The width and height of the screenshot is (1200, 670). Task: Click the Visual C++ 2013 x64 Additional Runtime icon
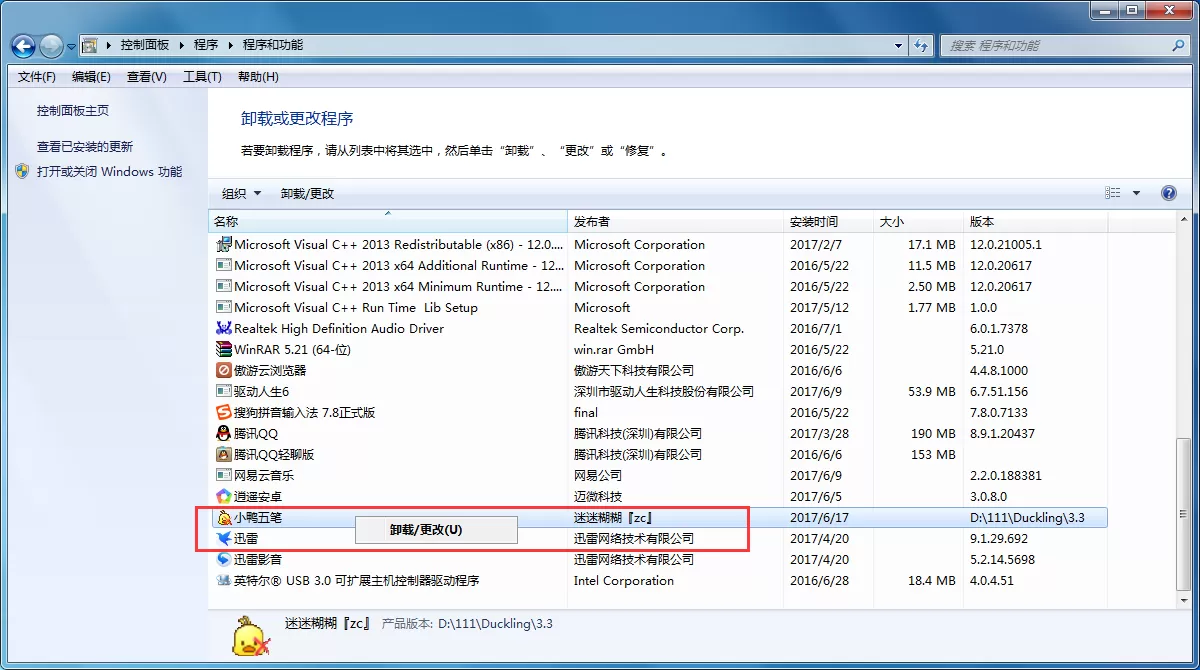coord(224,266)
